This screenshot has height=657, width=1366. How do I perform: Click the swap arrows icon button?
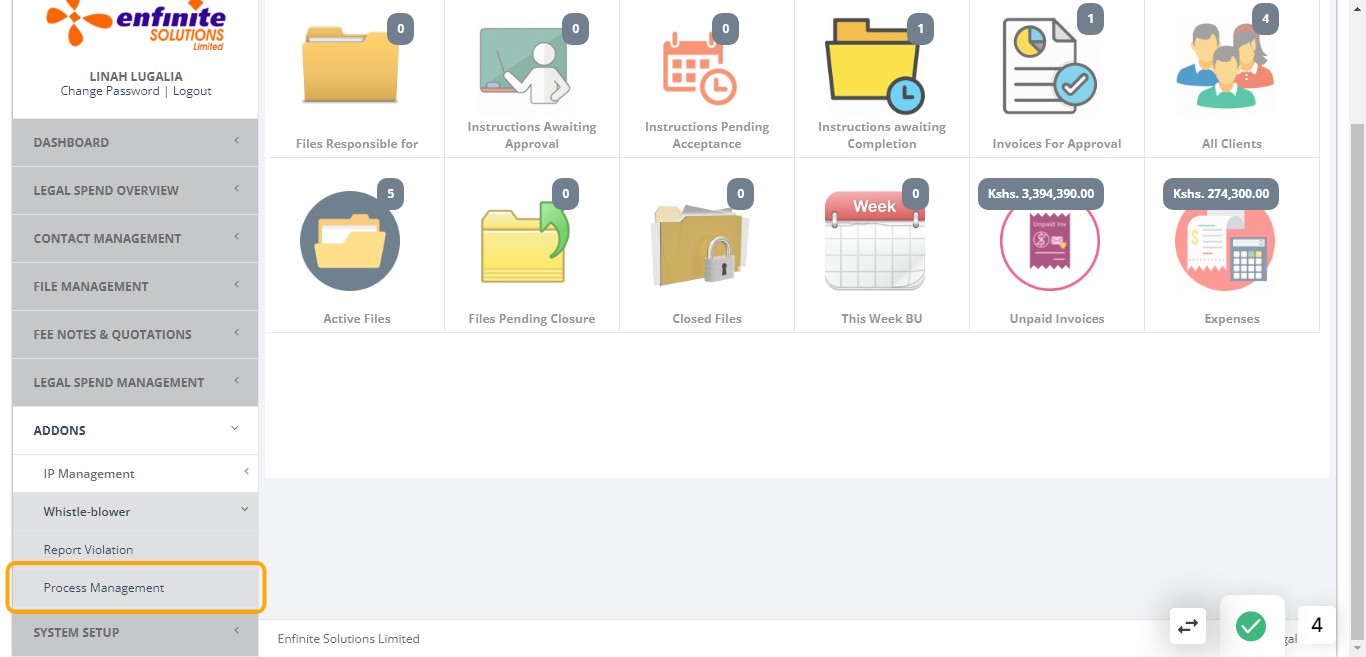[1188, 626]
